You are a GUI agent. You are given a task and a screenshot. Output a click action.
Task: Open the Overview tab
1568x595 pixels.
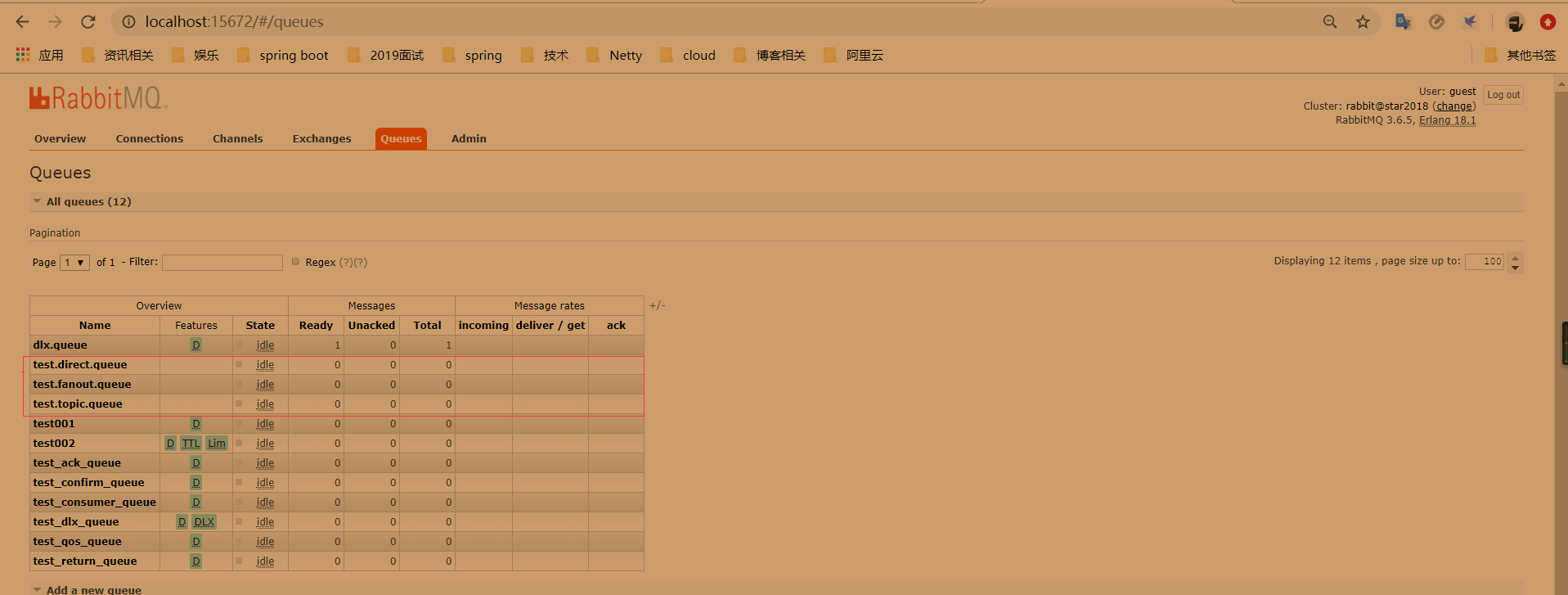tap(60, 139)
